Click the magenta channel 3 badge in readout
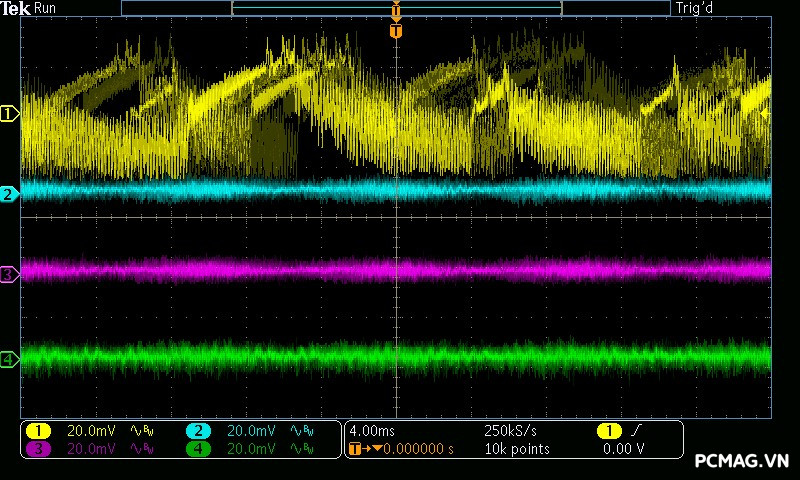 pyautogui.click(x=38, y=449)
